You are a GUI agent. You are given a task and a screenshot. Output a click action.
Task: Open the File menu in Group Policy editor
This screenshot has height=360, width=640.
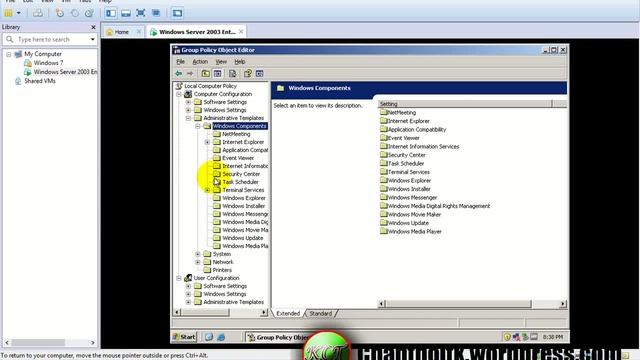[180, 62]
